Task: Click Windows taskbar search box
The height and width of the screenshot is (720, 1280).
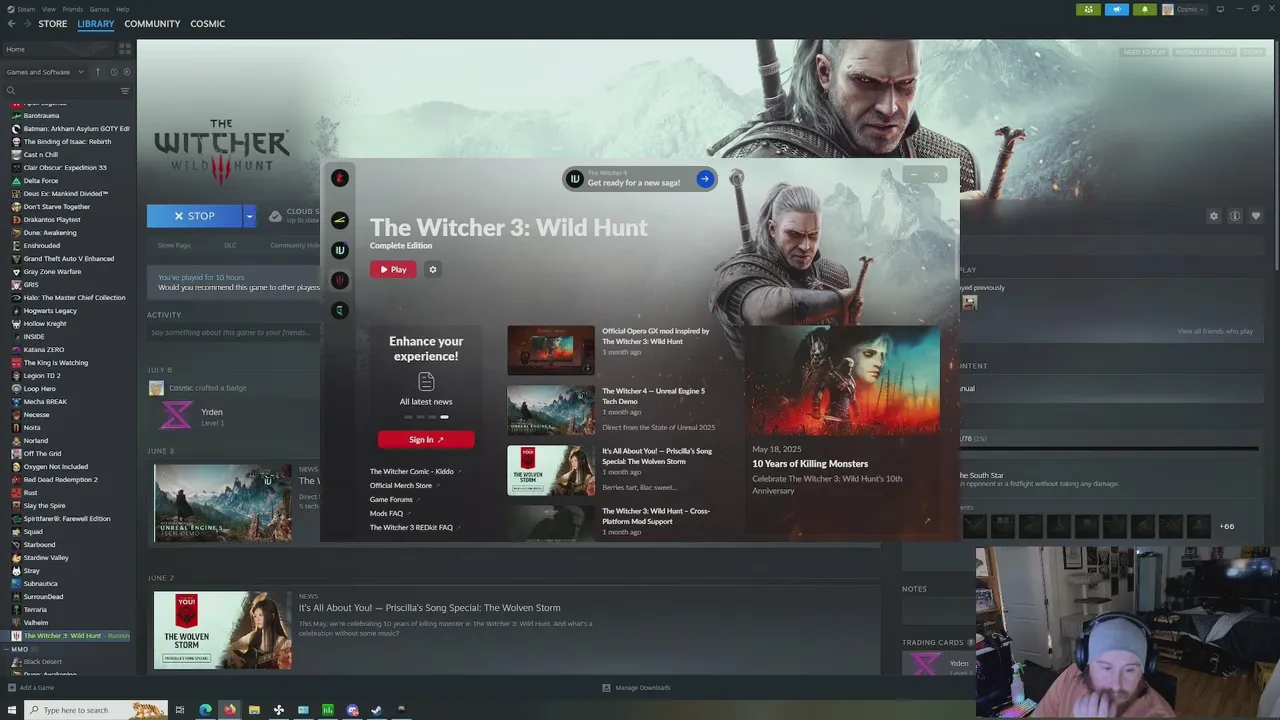Action: 95,710
